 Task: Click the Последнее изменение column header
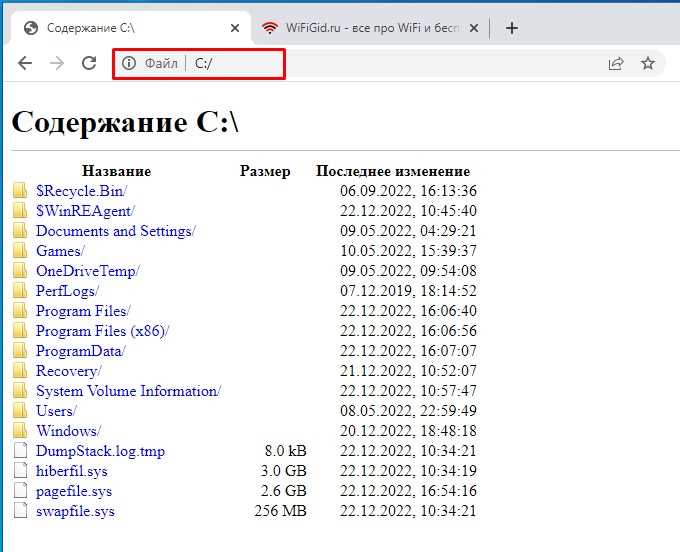(393, 171)
